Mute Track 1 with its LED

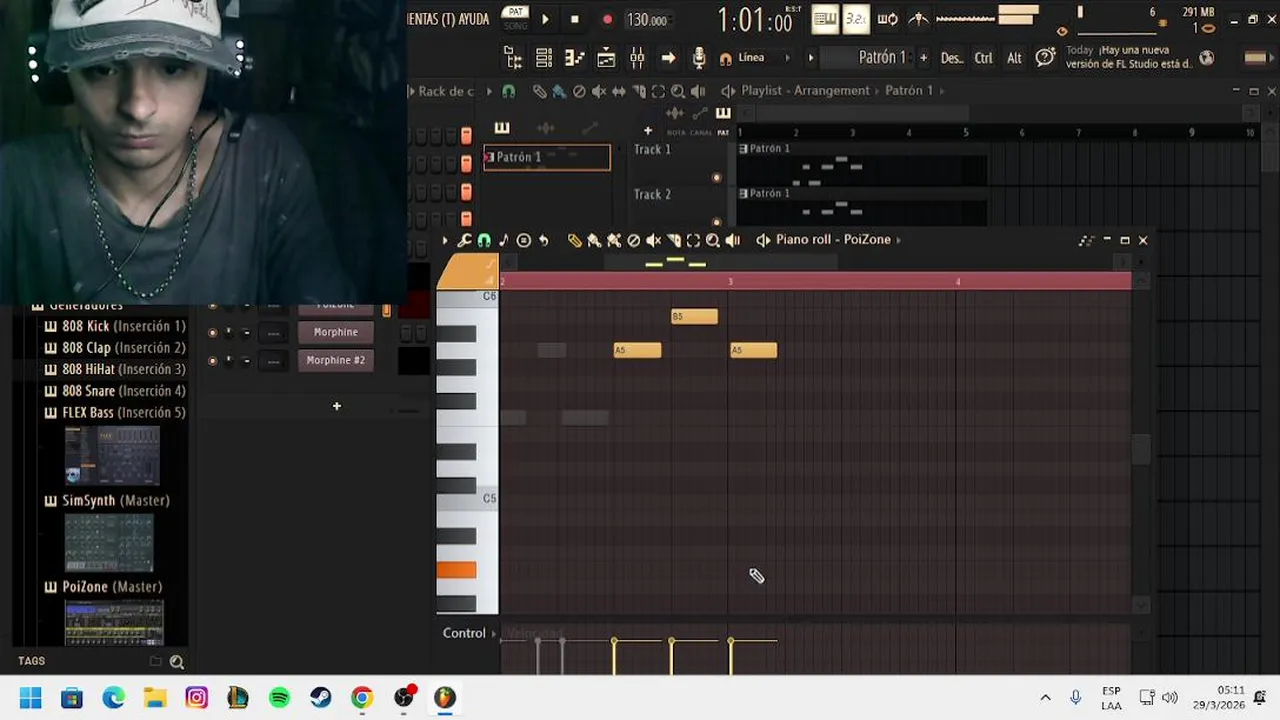click(716, 178)
